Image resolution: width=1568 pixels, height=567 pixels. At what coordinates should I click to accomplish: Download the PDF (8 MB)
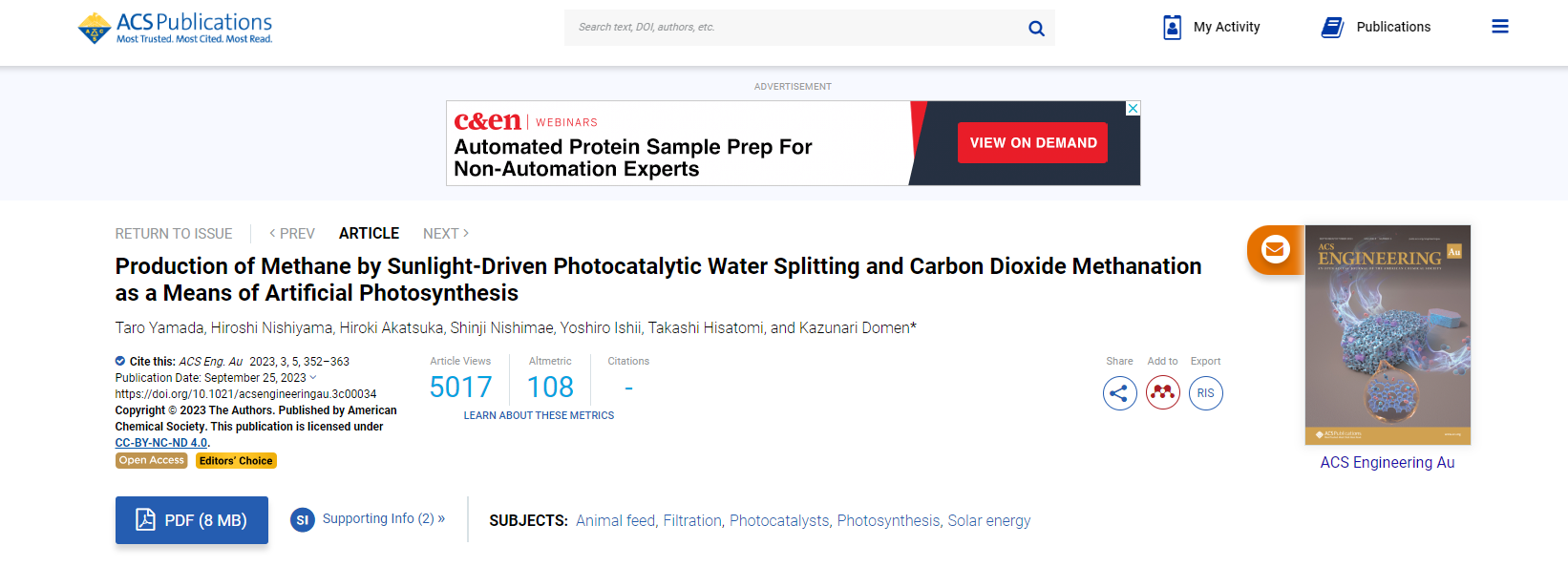192,520
